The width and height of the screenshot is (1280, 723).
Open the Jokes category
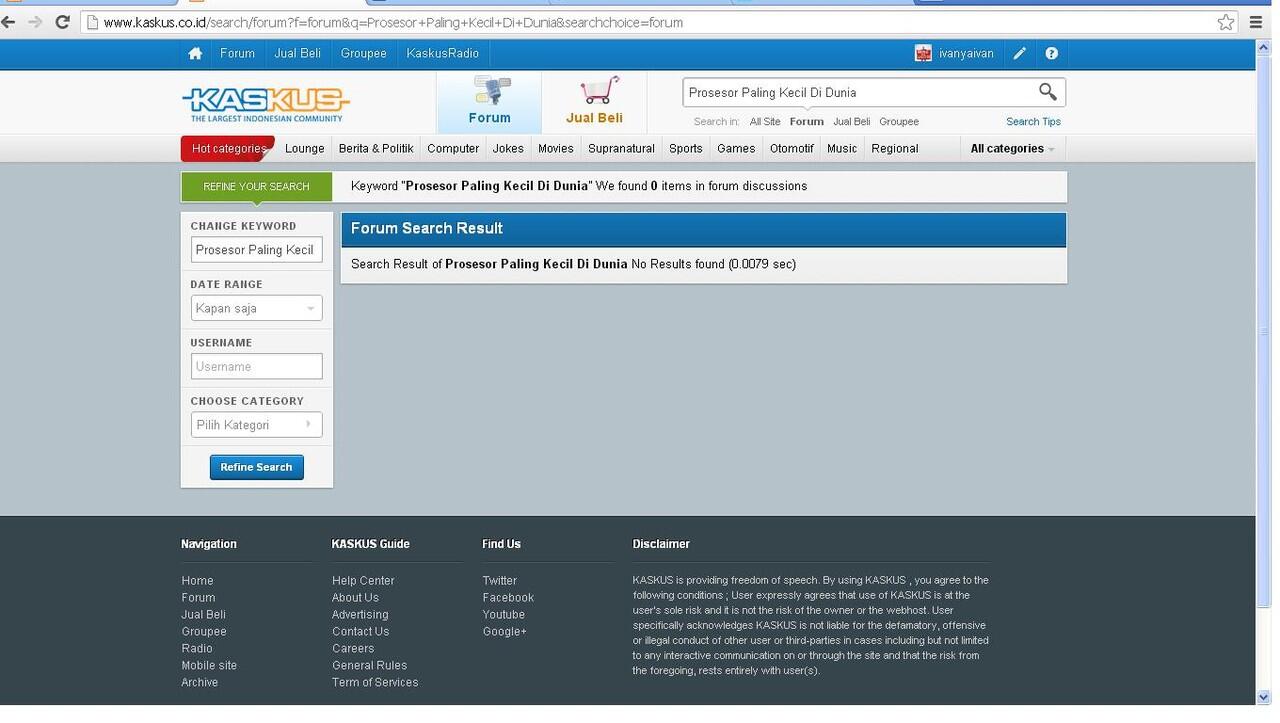pyautogui.click(x=508, y=149)
